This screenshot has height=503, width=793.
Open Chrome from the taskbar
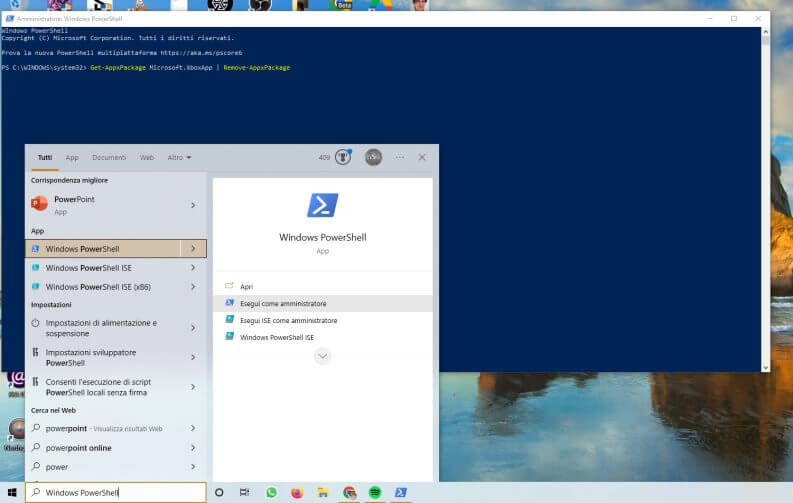(x=349, y=492)
